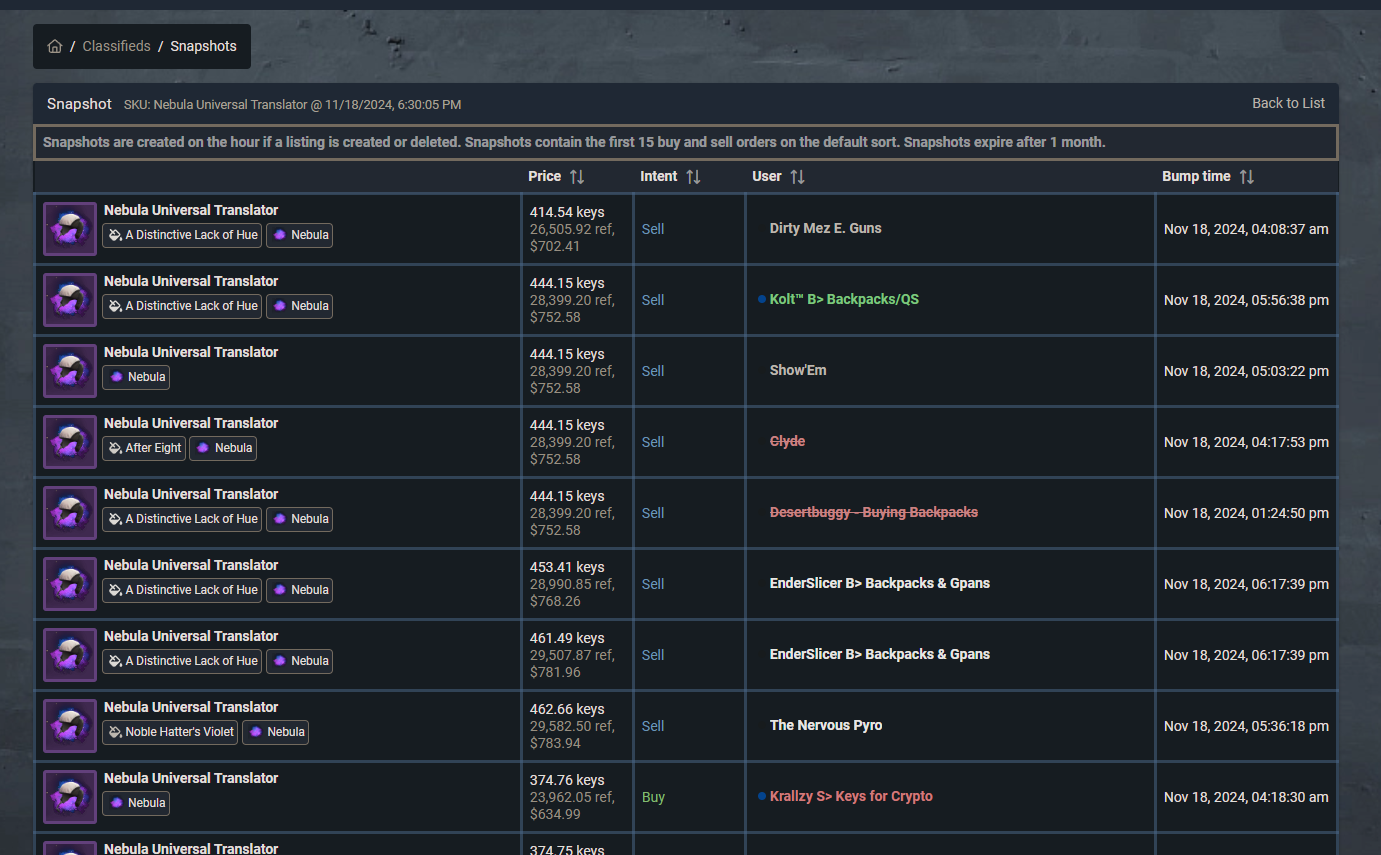Screen dimensions: 1381x855
Task: Click the Sell intent in Dirty Mez row
Action: coord(653,229)
